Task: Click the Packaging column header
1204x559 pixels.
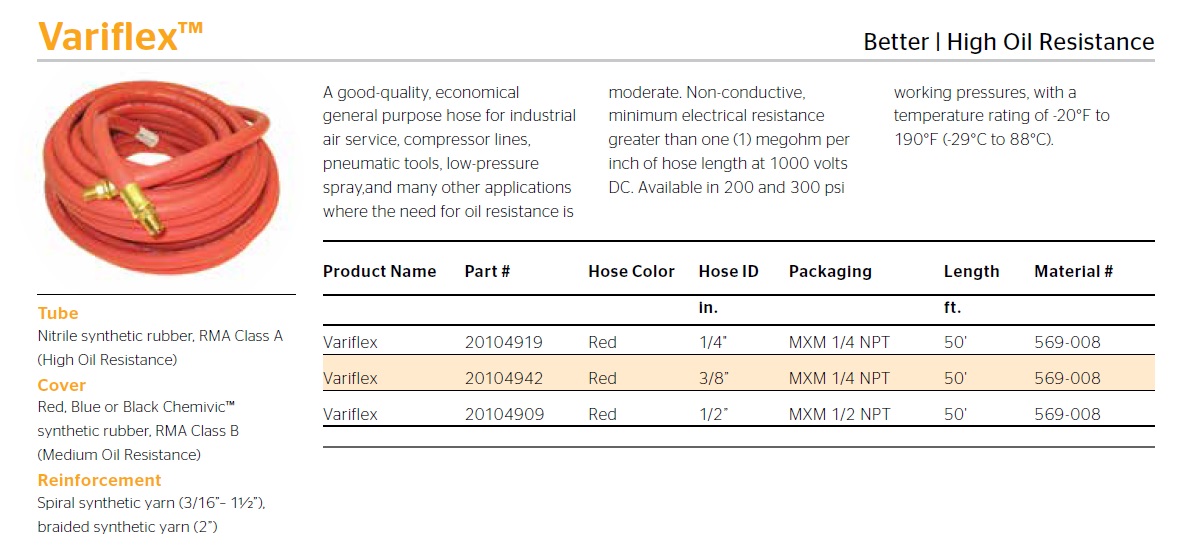Action: pyautogui.click(x=830, y=271)
